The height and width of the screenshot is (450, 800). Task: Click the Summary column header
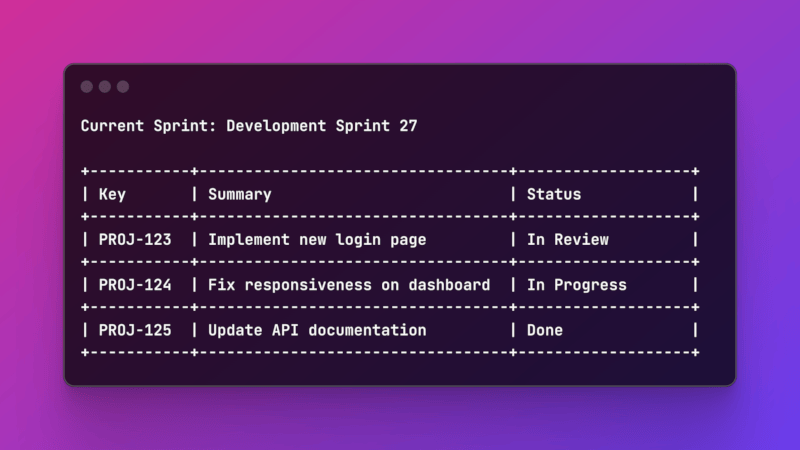240,194
